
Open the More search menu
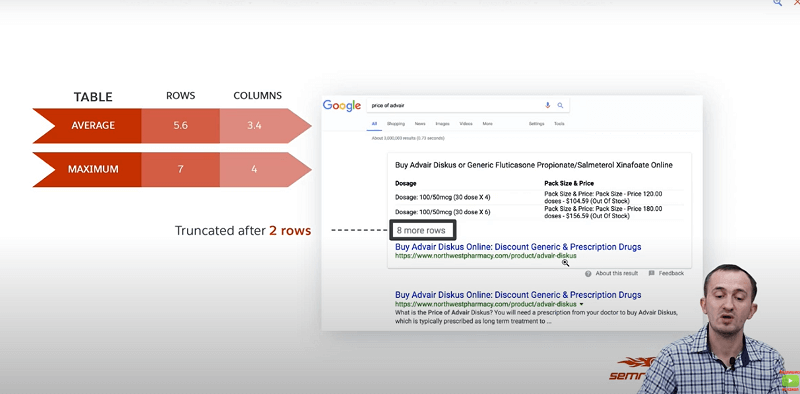tap(487, 124)
